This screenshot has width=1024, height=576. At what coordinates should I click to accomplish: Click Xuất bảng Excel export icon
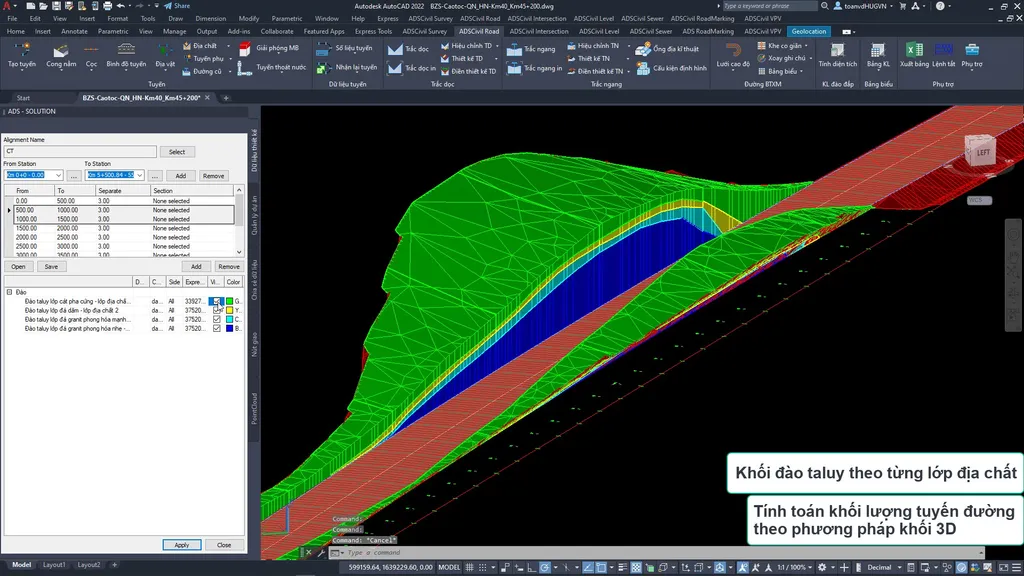913,51
